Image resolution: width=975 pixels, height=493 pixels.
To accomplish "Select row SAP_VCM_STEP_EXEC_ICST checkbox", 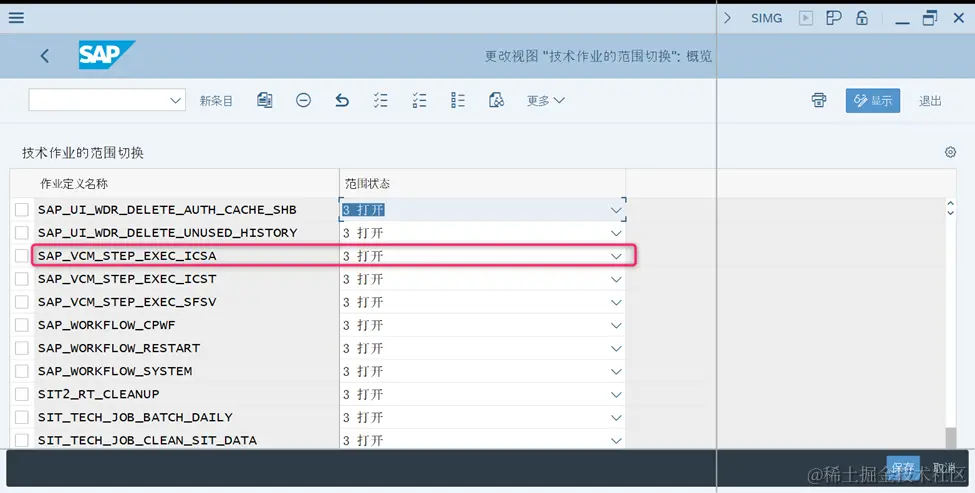I will point(22,279).
